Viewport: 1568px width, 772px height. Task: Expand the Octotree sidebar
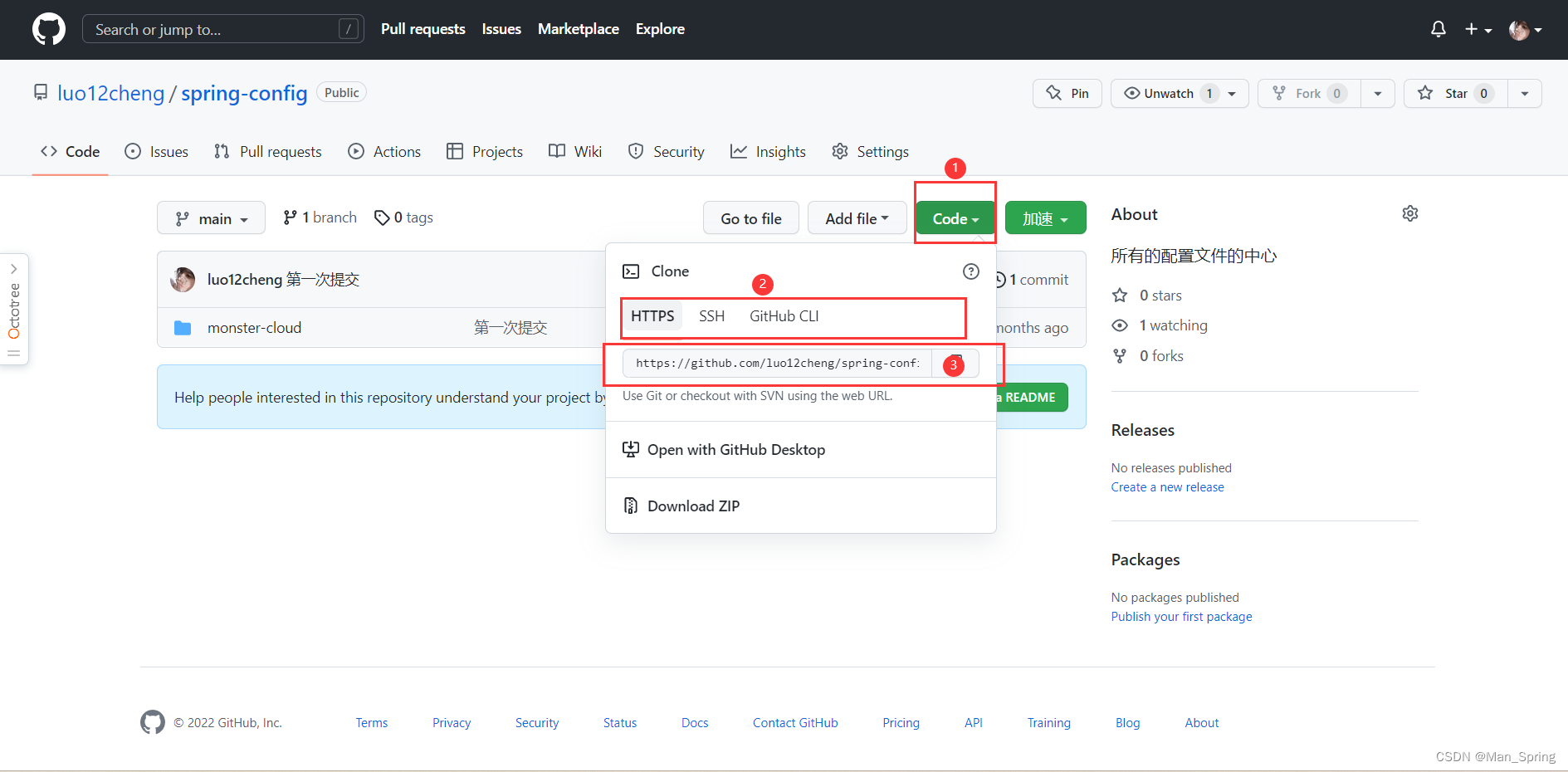[14, 309]
